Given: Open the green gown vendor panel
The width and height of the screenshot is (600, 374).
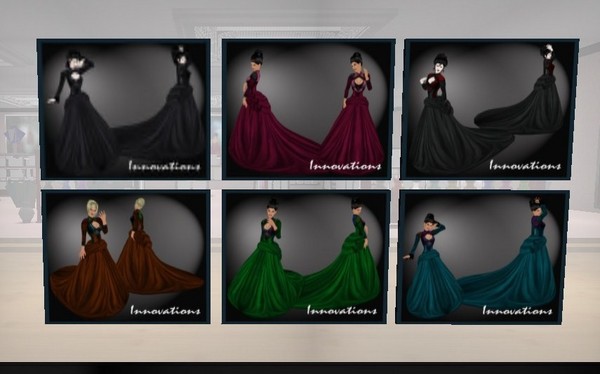Looking at the screenshot, I should coord(306,257).
